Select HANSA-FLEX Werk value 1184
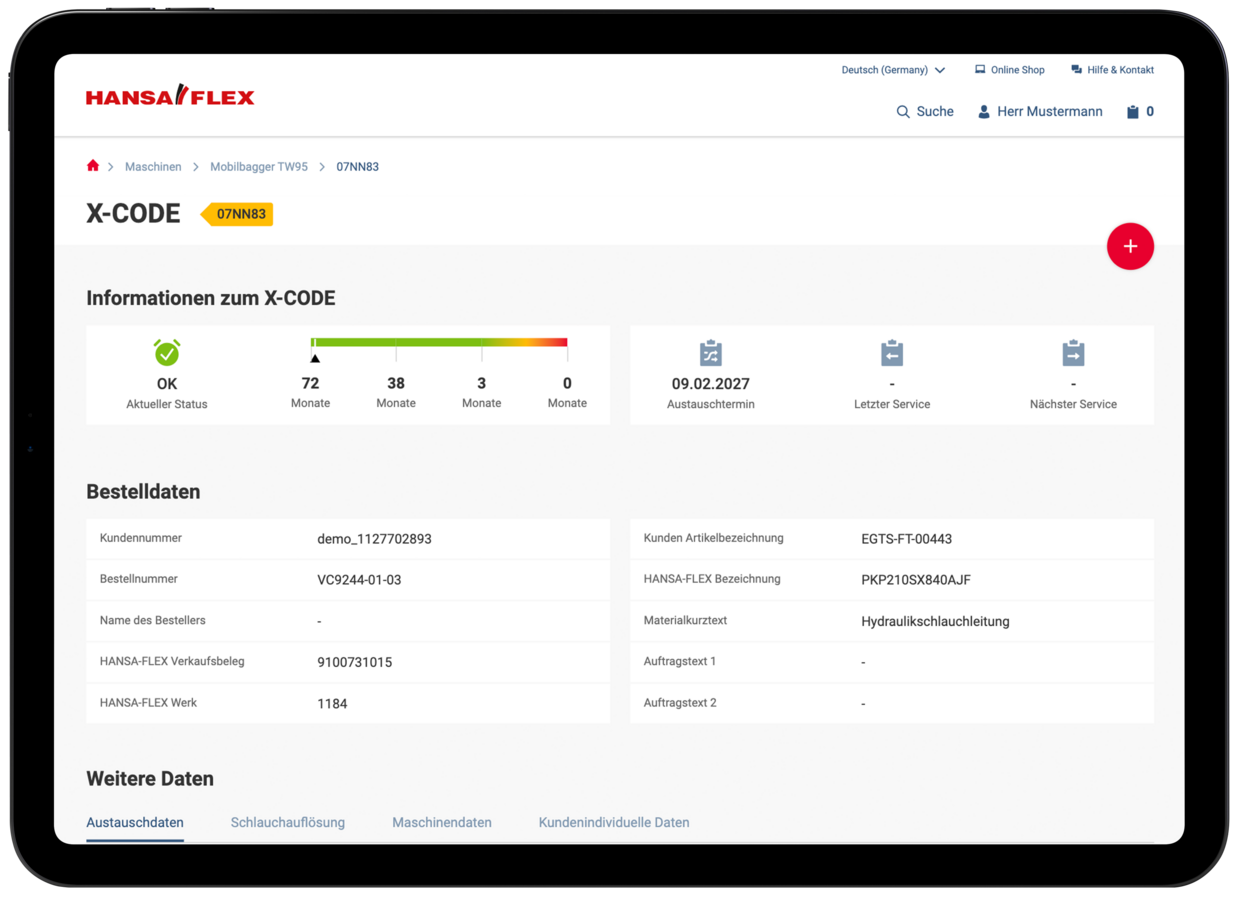The height and width of the screenshot is (899, 1240). coord(332,704)
